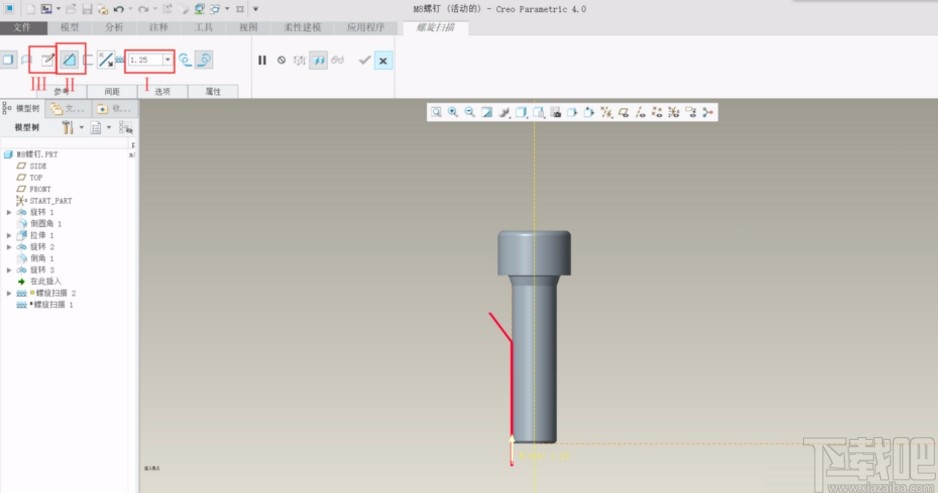
Task: Click the Save disk icon
Action: tap(87, 9)
